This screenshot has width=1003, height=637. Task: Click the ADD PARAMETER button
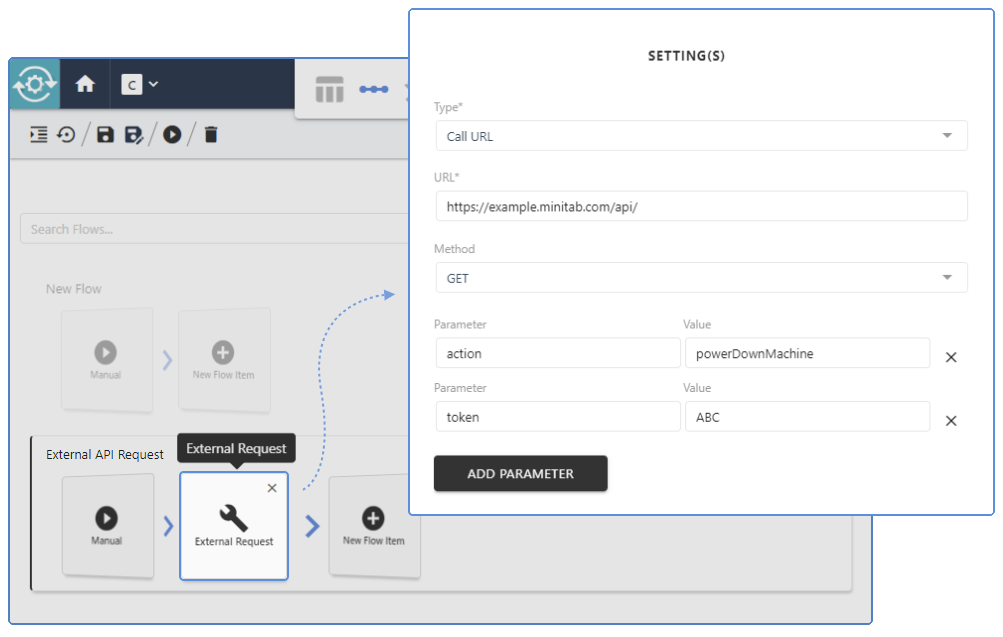(x=520, y=473)
